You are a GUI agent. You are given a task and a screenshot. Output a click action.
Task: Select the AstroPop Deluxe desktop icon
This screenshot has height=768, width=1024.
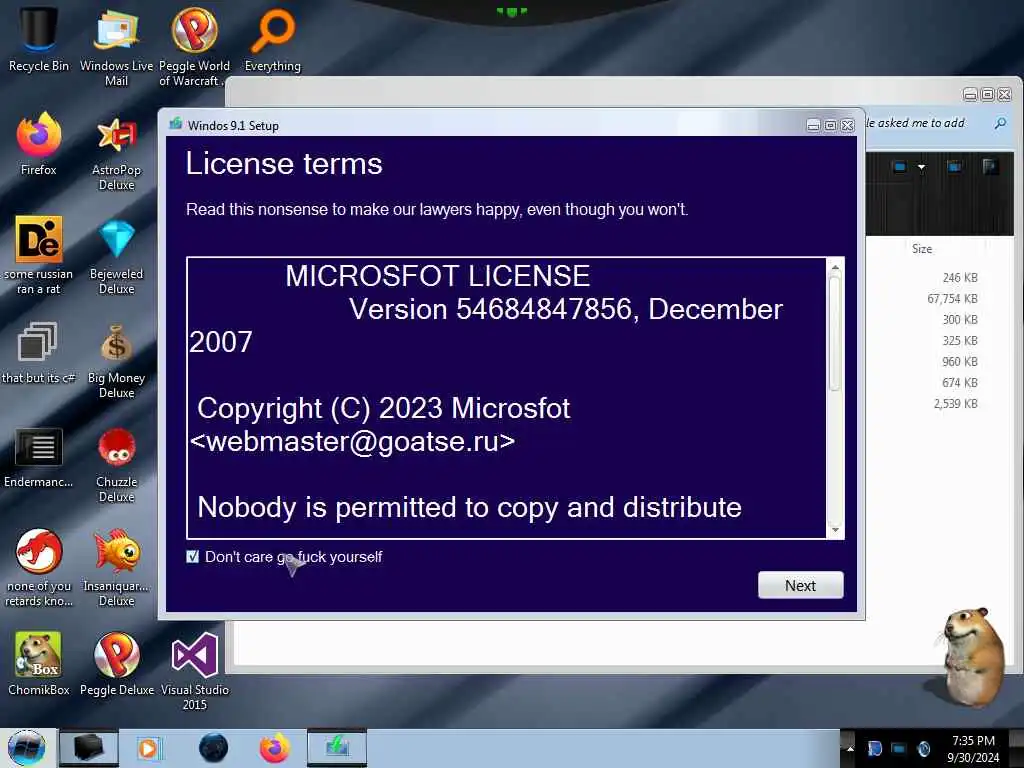click(x=116, y=152)
